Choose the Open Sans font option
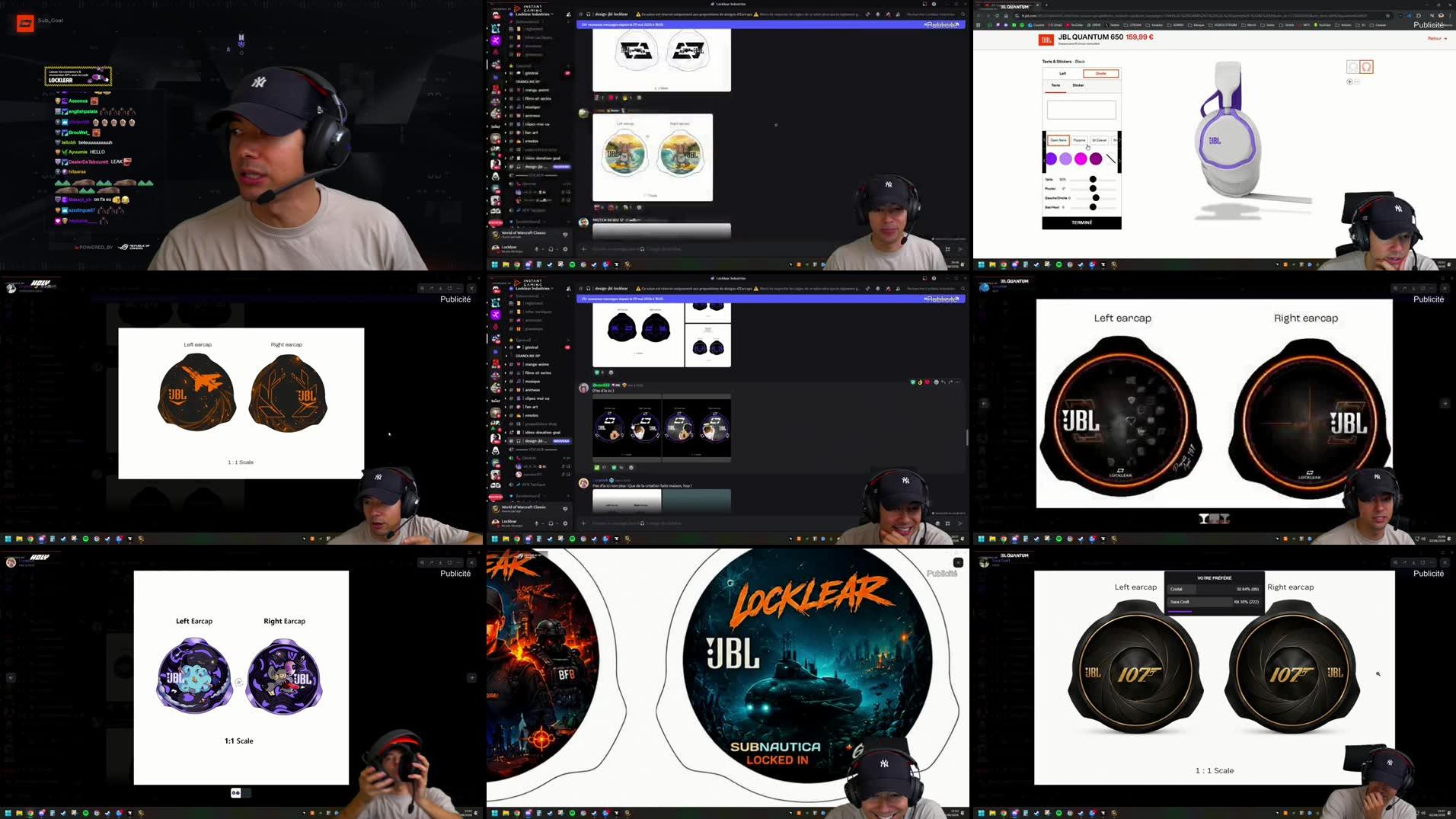The width and height of the screenshot is (1456, 819). [x=1058, y=140]
